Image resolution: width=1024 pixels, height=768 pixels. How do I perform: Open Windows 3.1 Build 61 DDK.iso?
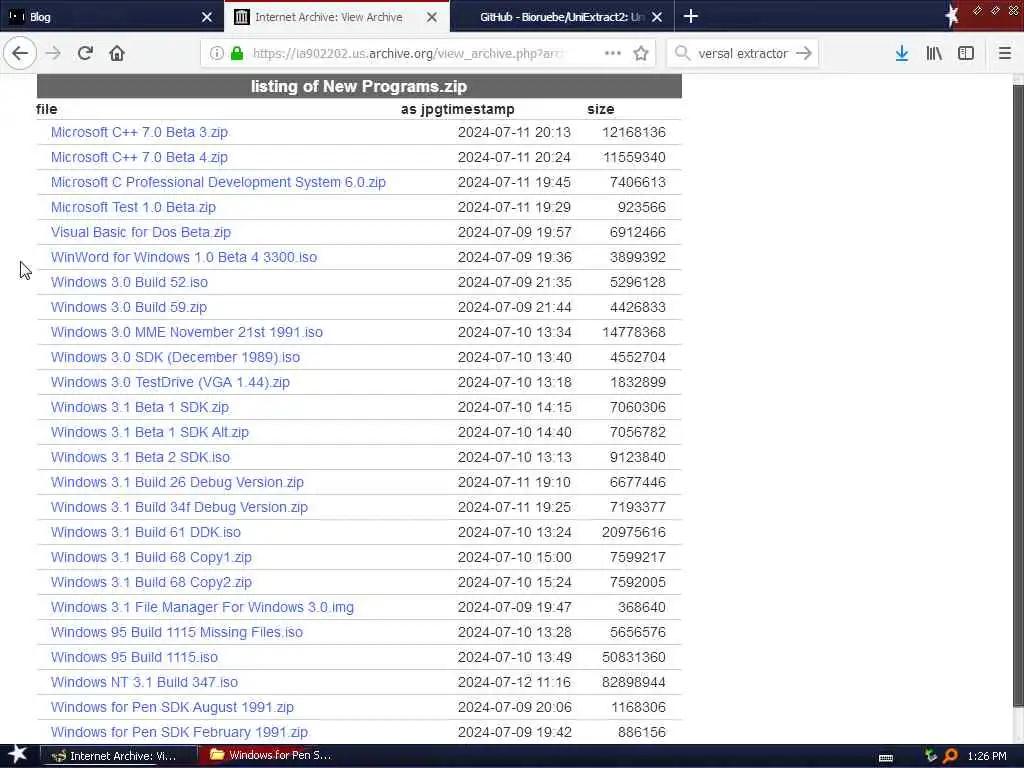(146, 532)
